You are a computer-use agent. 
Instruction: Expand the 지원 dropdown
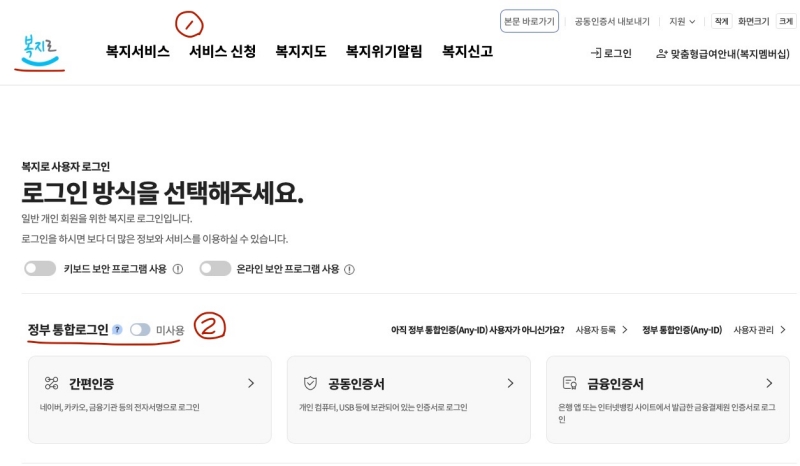click(x=682, y=21)
